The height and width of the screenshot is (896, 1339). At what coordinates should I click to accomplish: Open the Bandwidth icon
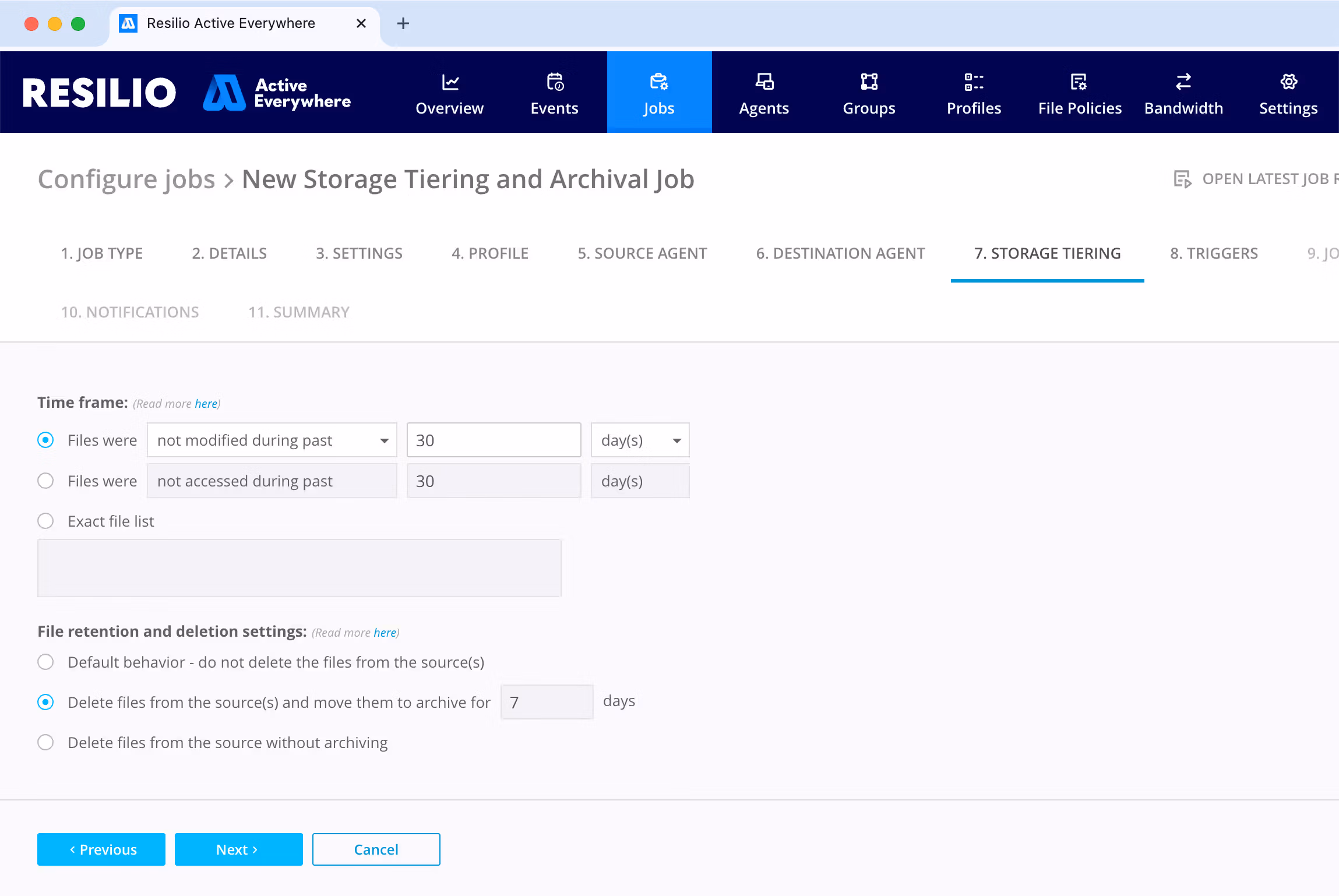1183,83
